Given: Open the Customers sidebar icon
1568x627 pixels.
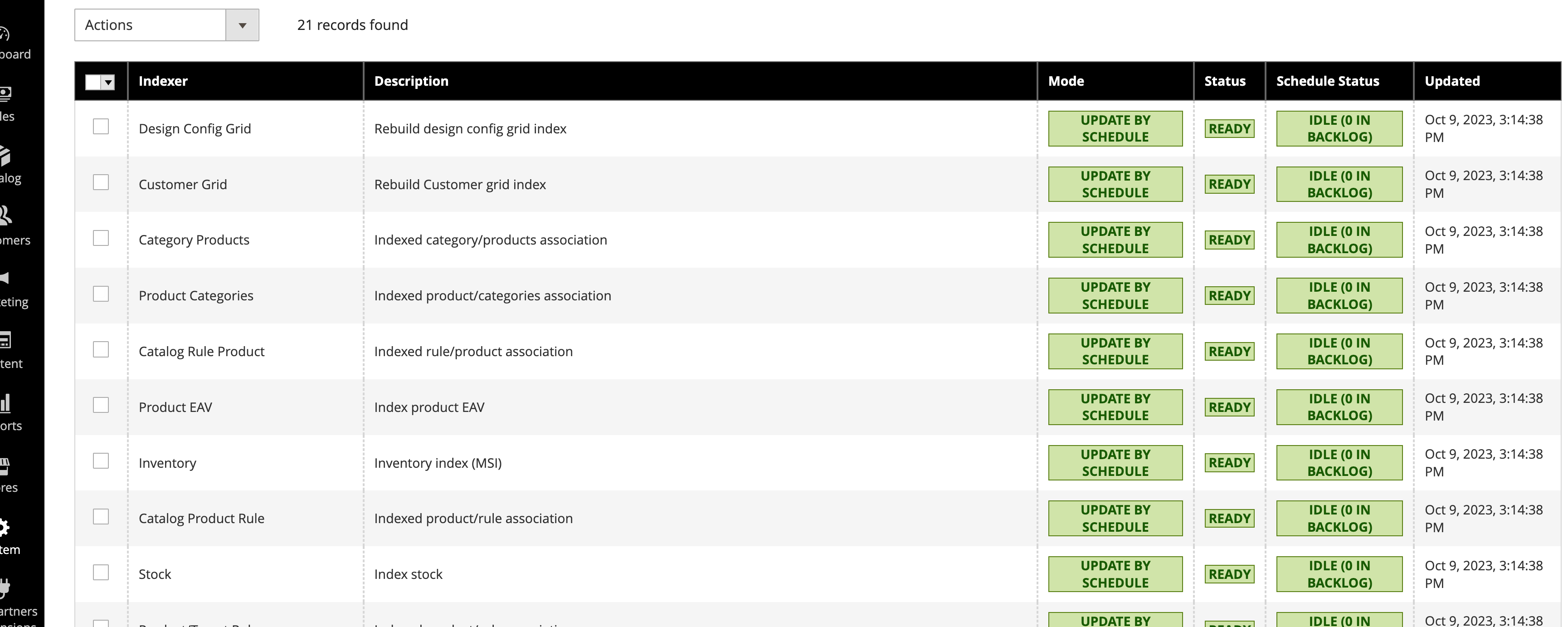Looking at the screenshot, I should point(5,216).
